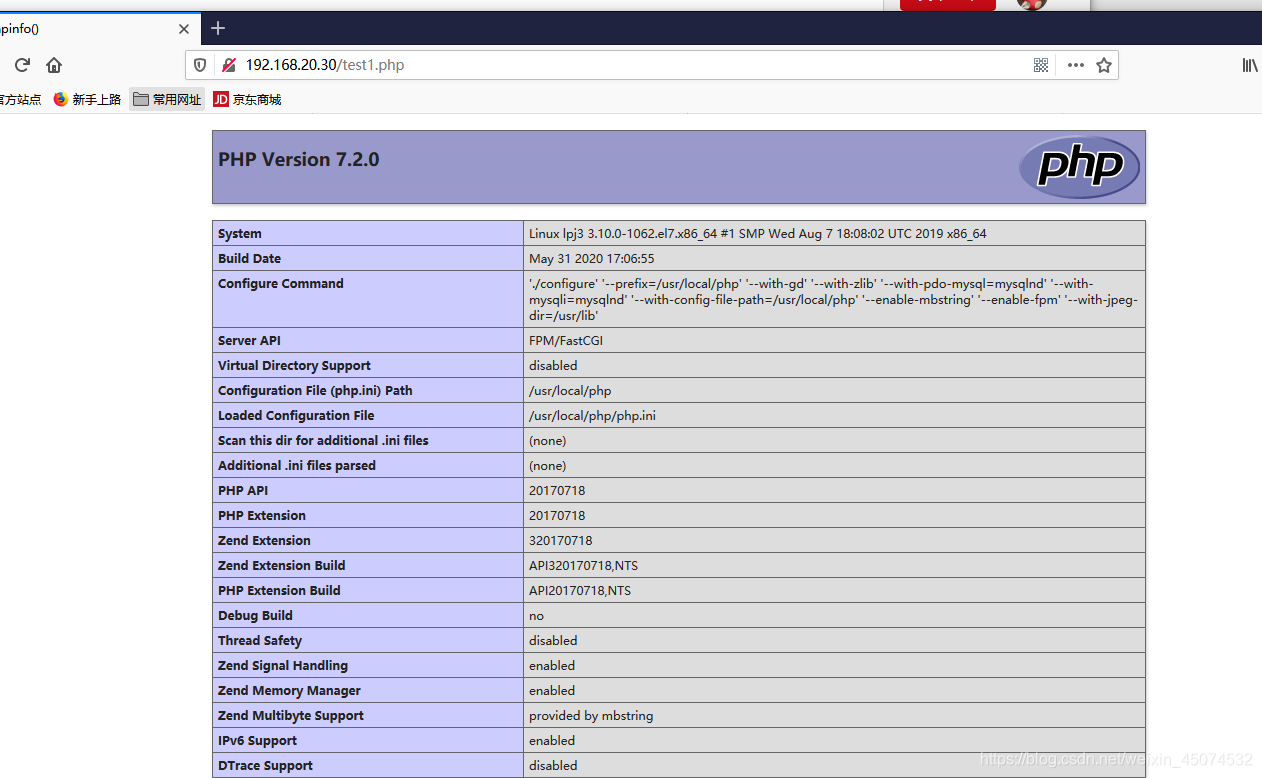Click the Zend Signal Handling label
Screen dimensions: 1262x778
(x=283, y=666)
